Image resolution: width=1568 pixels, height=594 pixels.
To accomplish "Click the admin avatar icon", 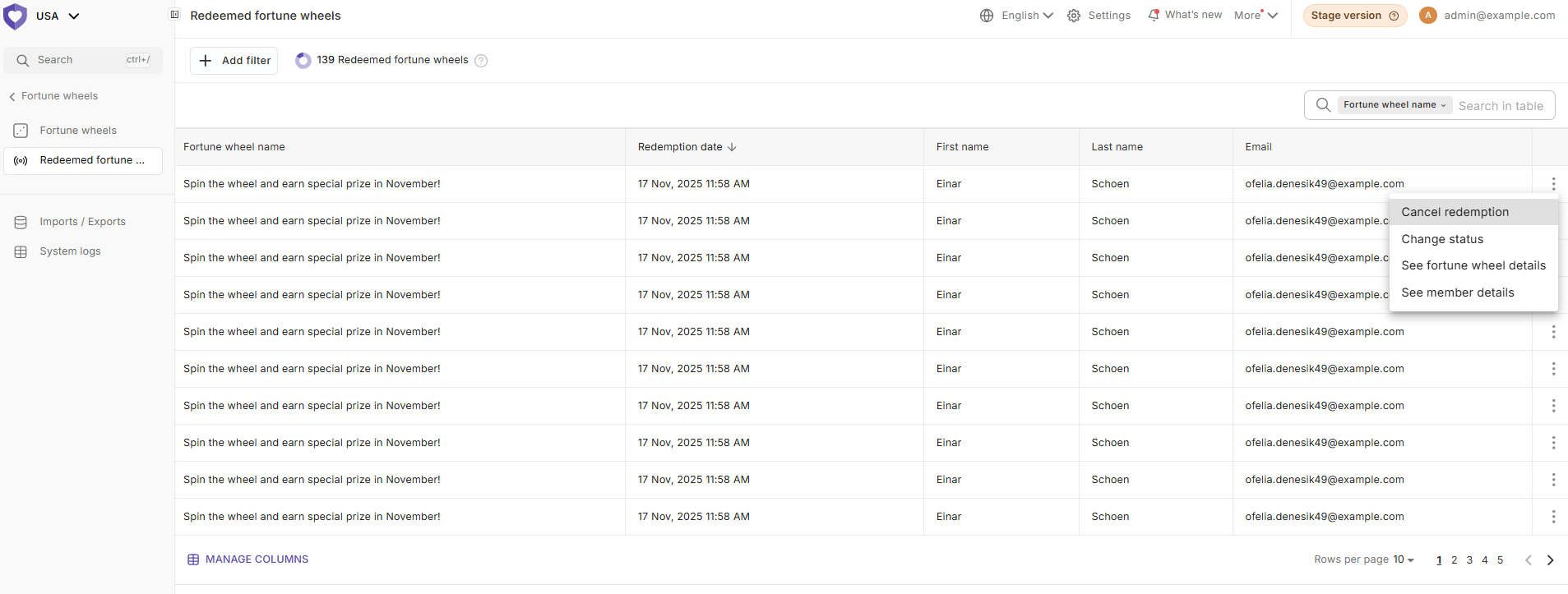I will pyautogui.click(x=1428, y=16).
